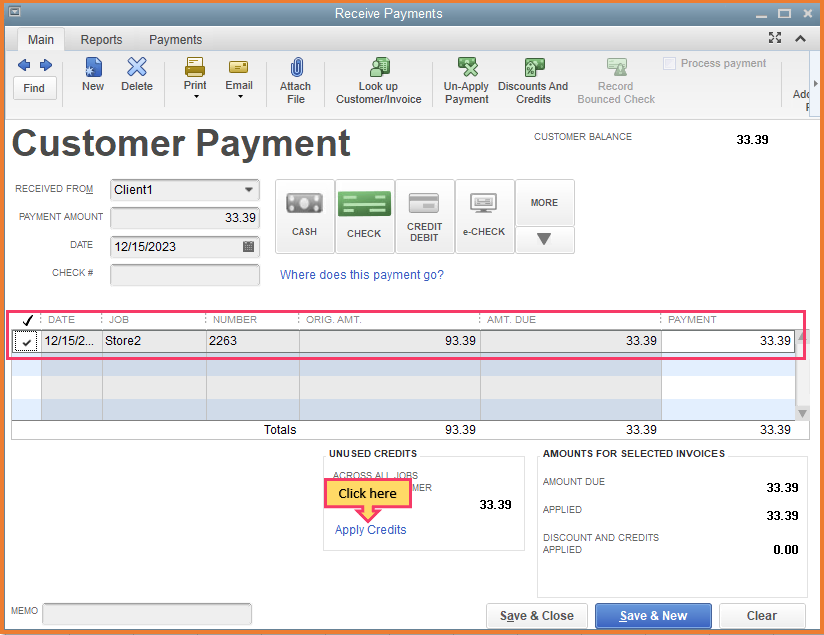Open the Print dropdown arrow
The height and width of the screenshot is (635, 824).
pos(194,95)
